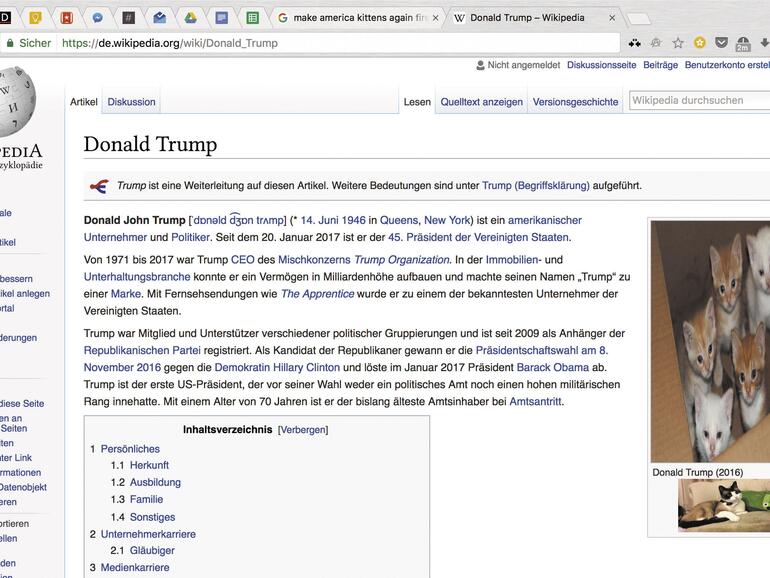Follow the Queens link

(x=399, y=220)
